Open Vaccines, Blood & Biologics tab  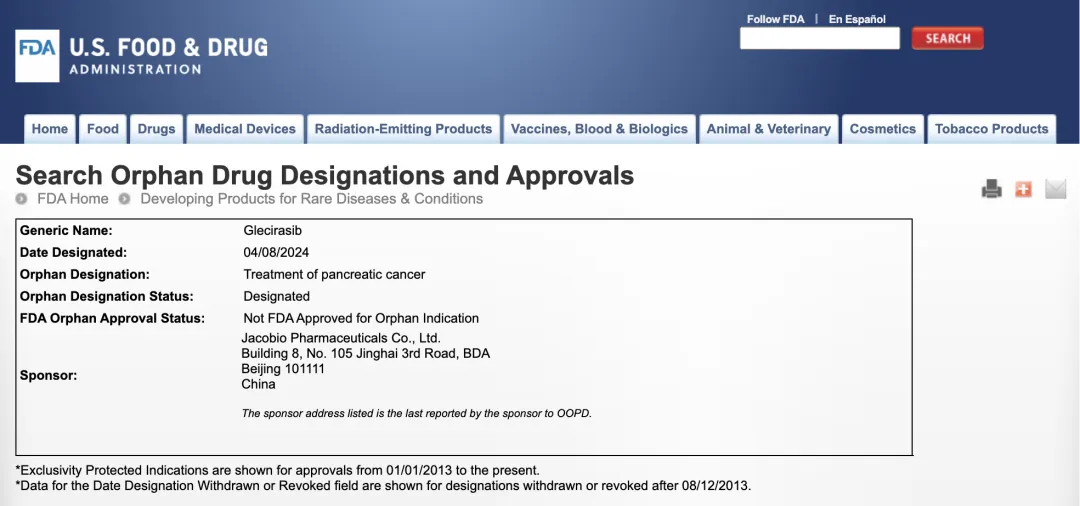tap(599, 129)
